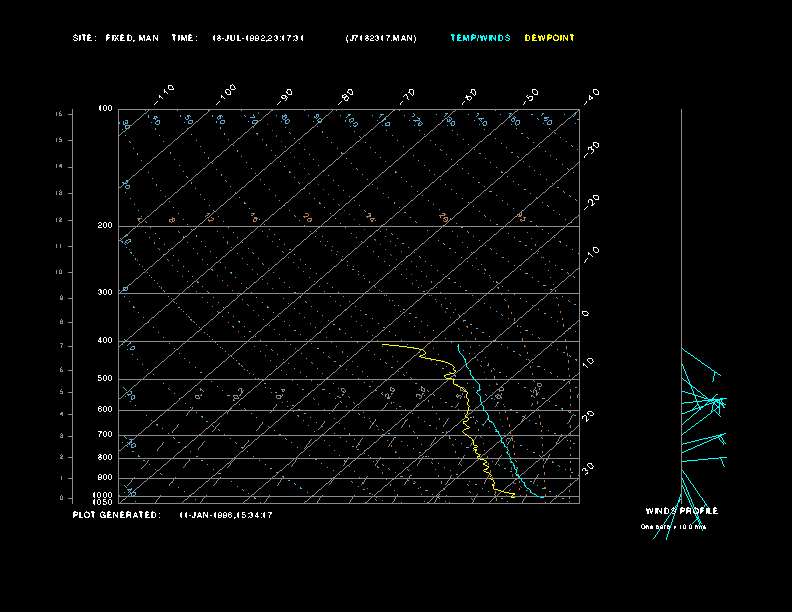Click the -40 temperature label at top-right corner
This screenshot has width=792, height=612.
[x=592, y=96]
